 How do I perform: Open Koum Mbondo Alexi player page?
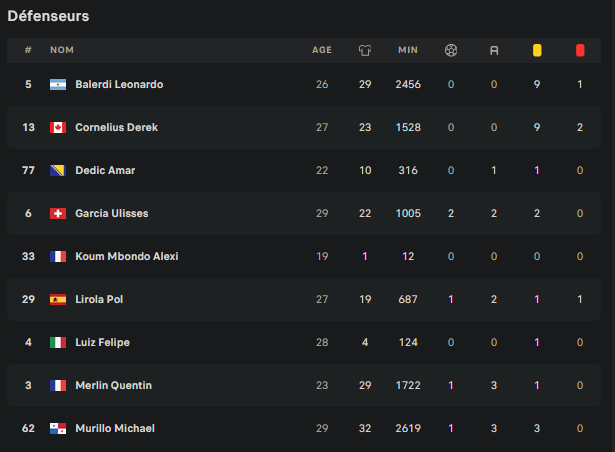127,256
